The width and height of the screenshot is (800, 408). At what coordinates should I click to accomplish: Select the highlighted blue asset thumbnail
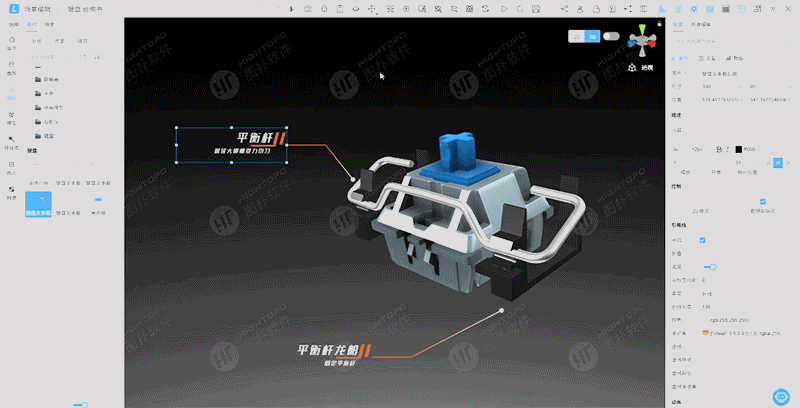(x=38, y=204)
